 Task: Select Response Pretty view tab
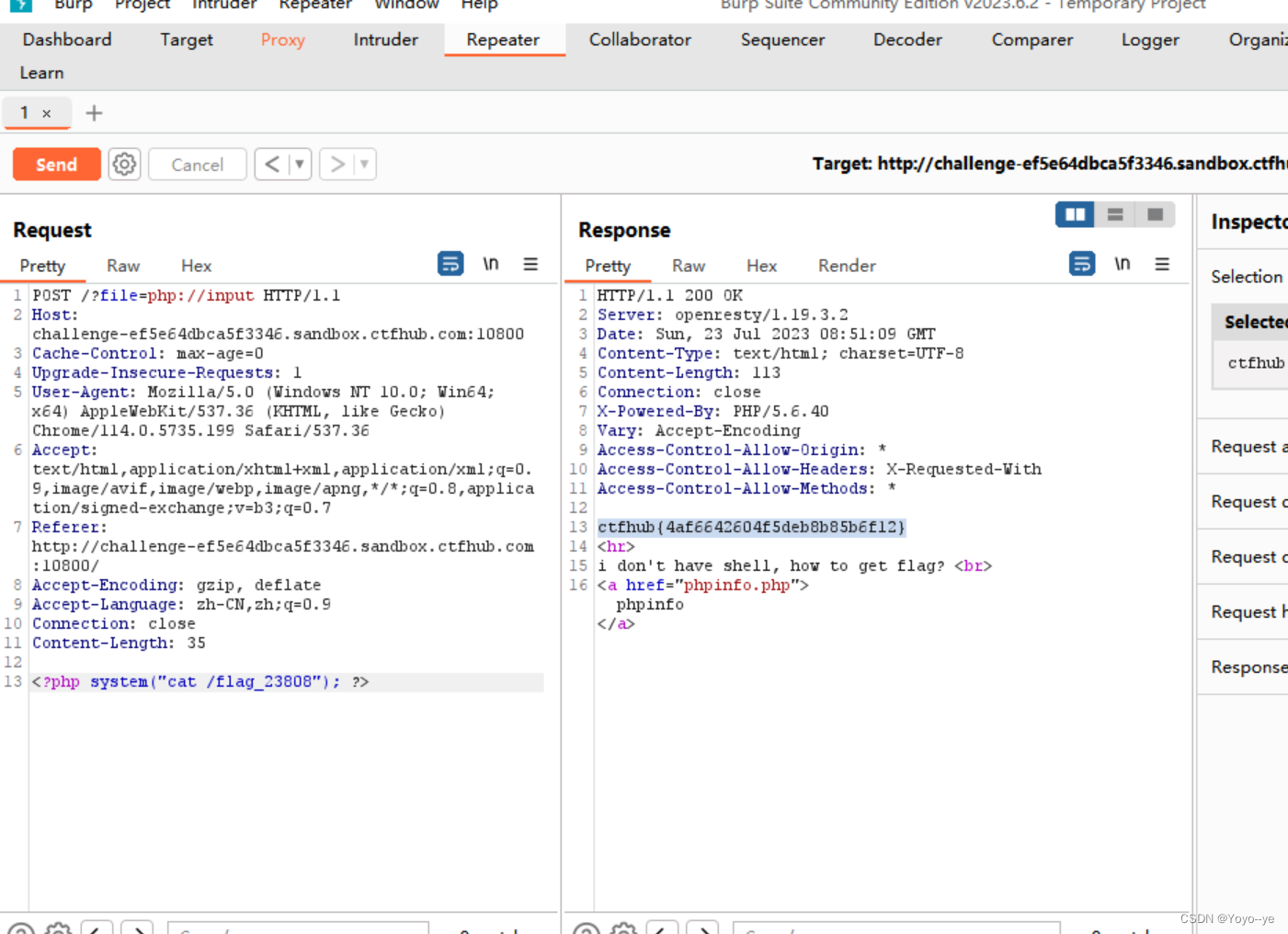click(608, 266)
